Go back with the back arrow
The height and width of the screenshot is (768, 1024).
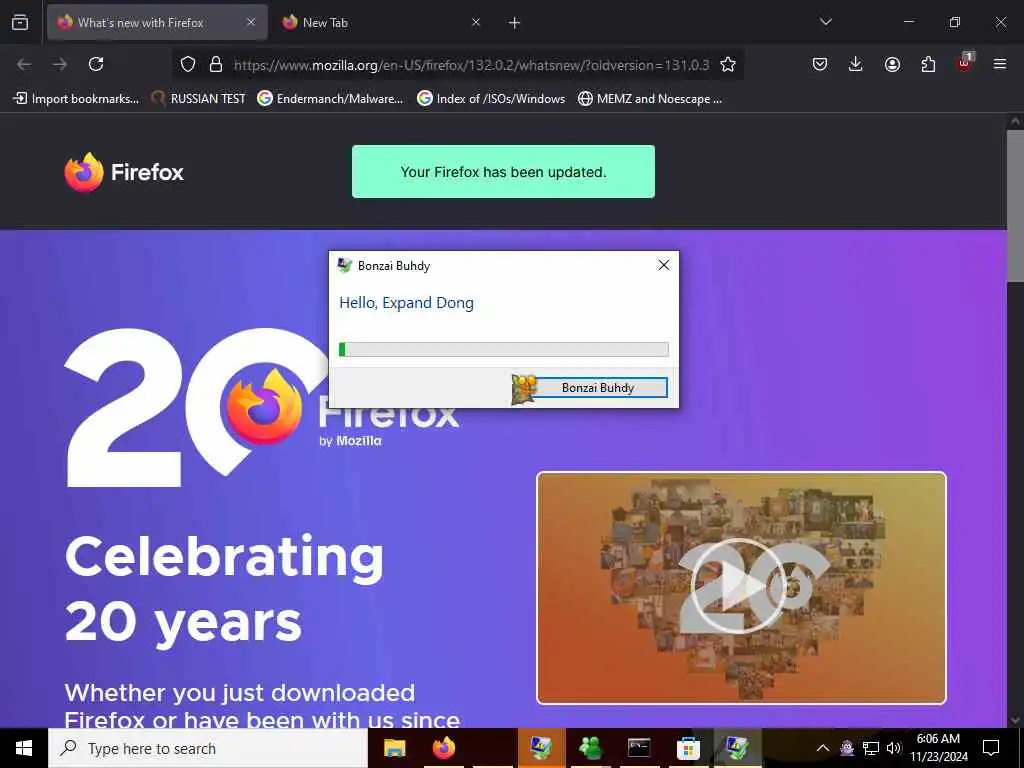click(24, 64)
